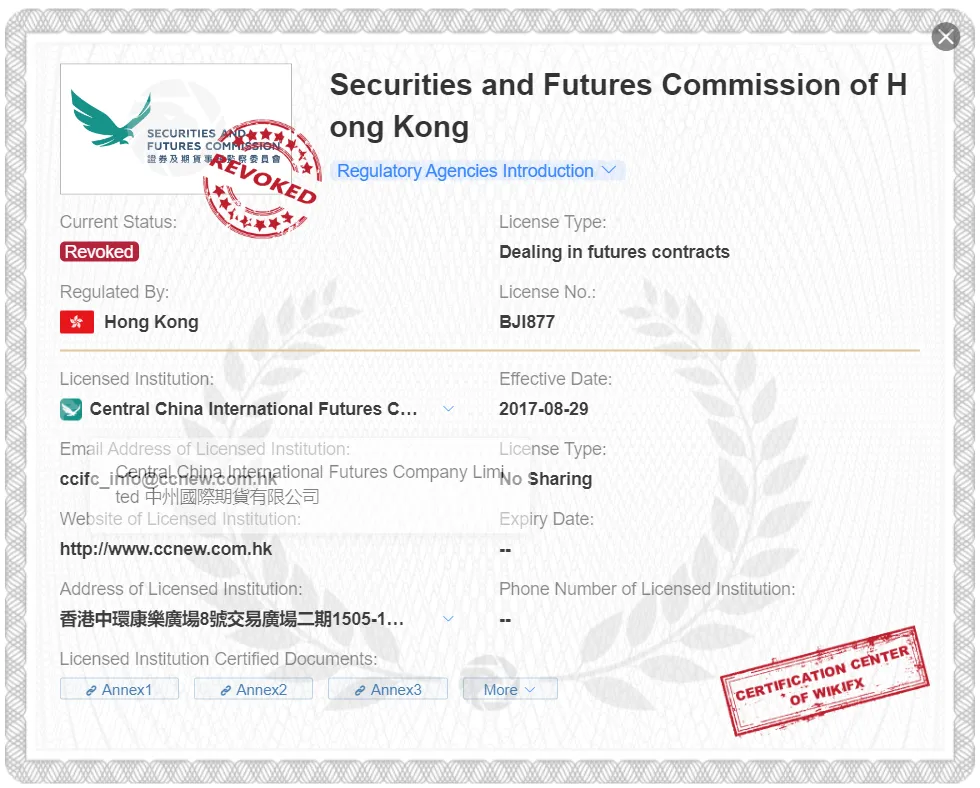Click the Certification Center of WikiFX stamp
The width and height of the screenshot is (980, 788).
[x=824, y=681]
